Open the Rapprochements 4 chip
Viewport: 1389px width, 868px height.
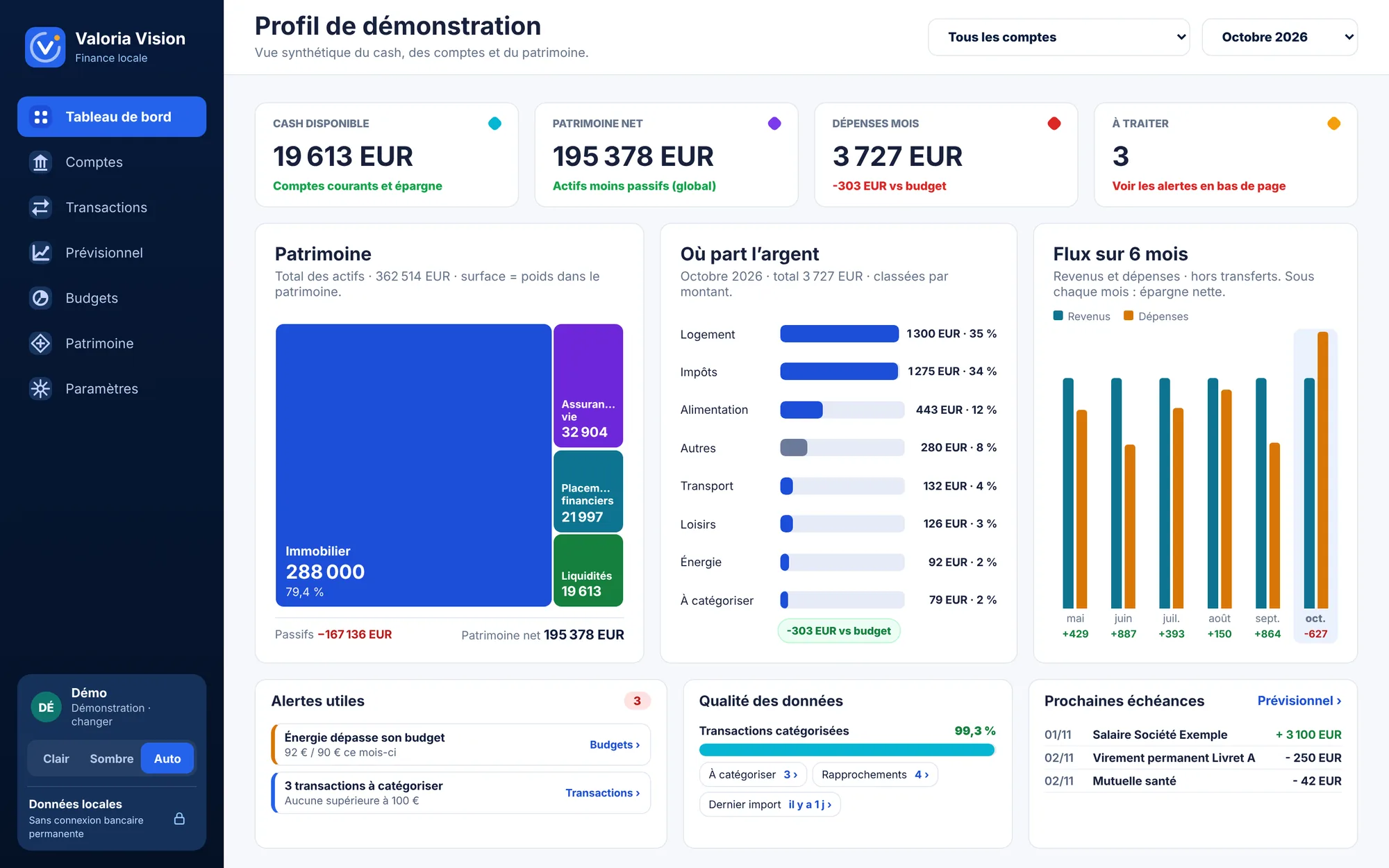(x=874, y=774)
